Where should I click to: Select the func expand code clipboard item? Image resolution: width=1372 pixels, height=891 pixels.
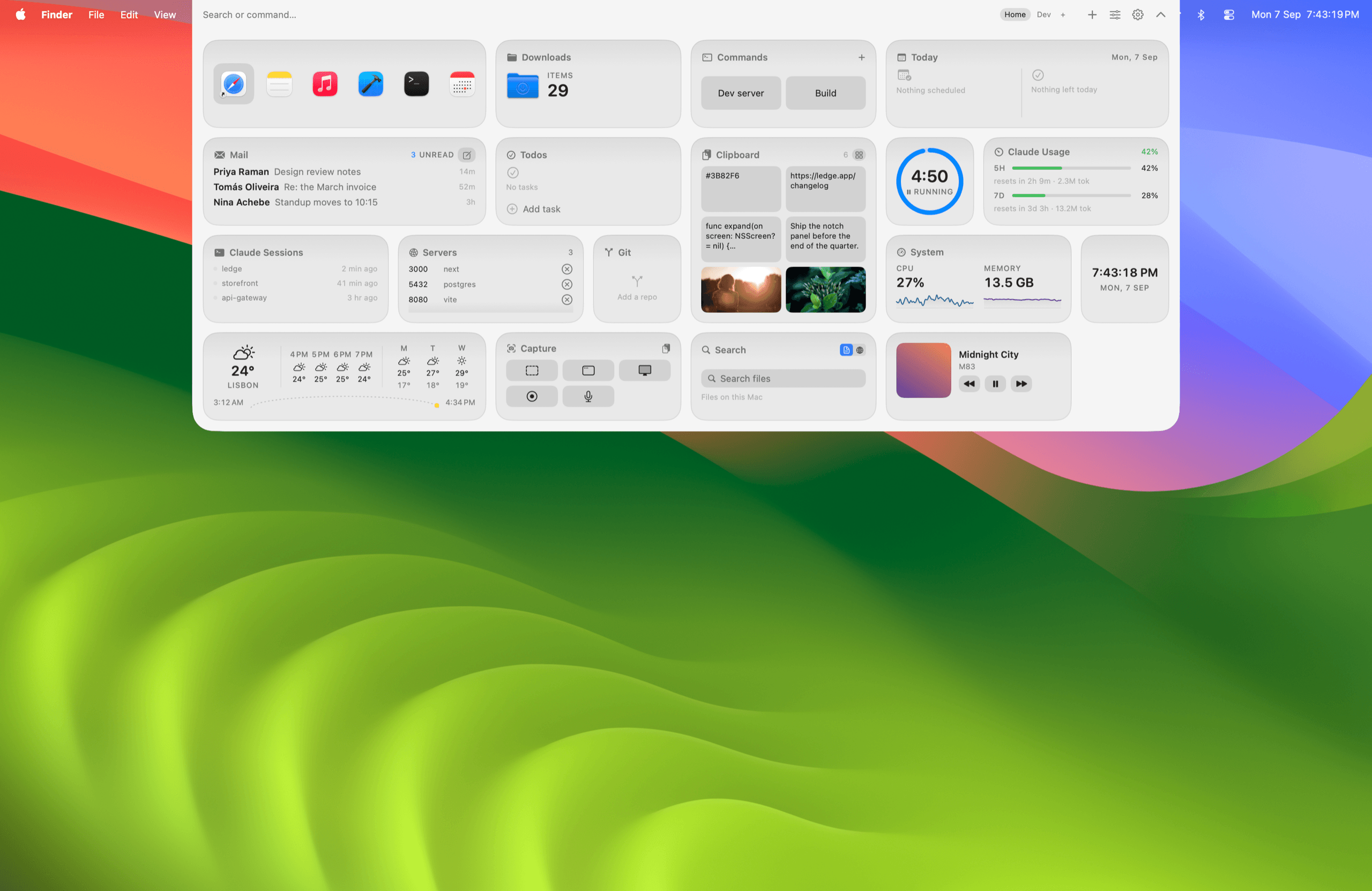point(741,239)
